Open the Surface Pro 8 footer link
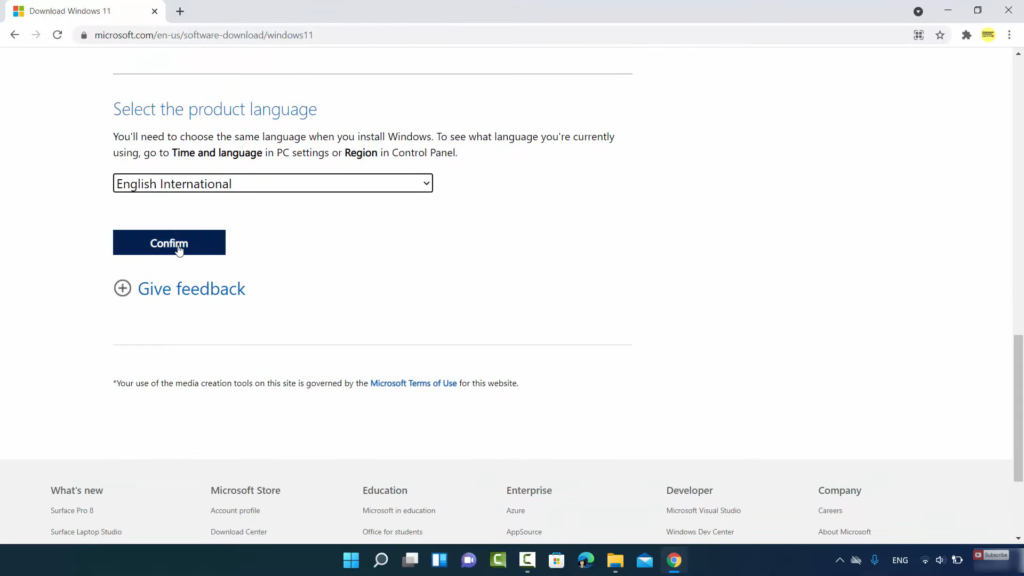This screenshot has height=576, width=1024. click(x=72, y=511)
